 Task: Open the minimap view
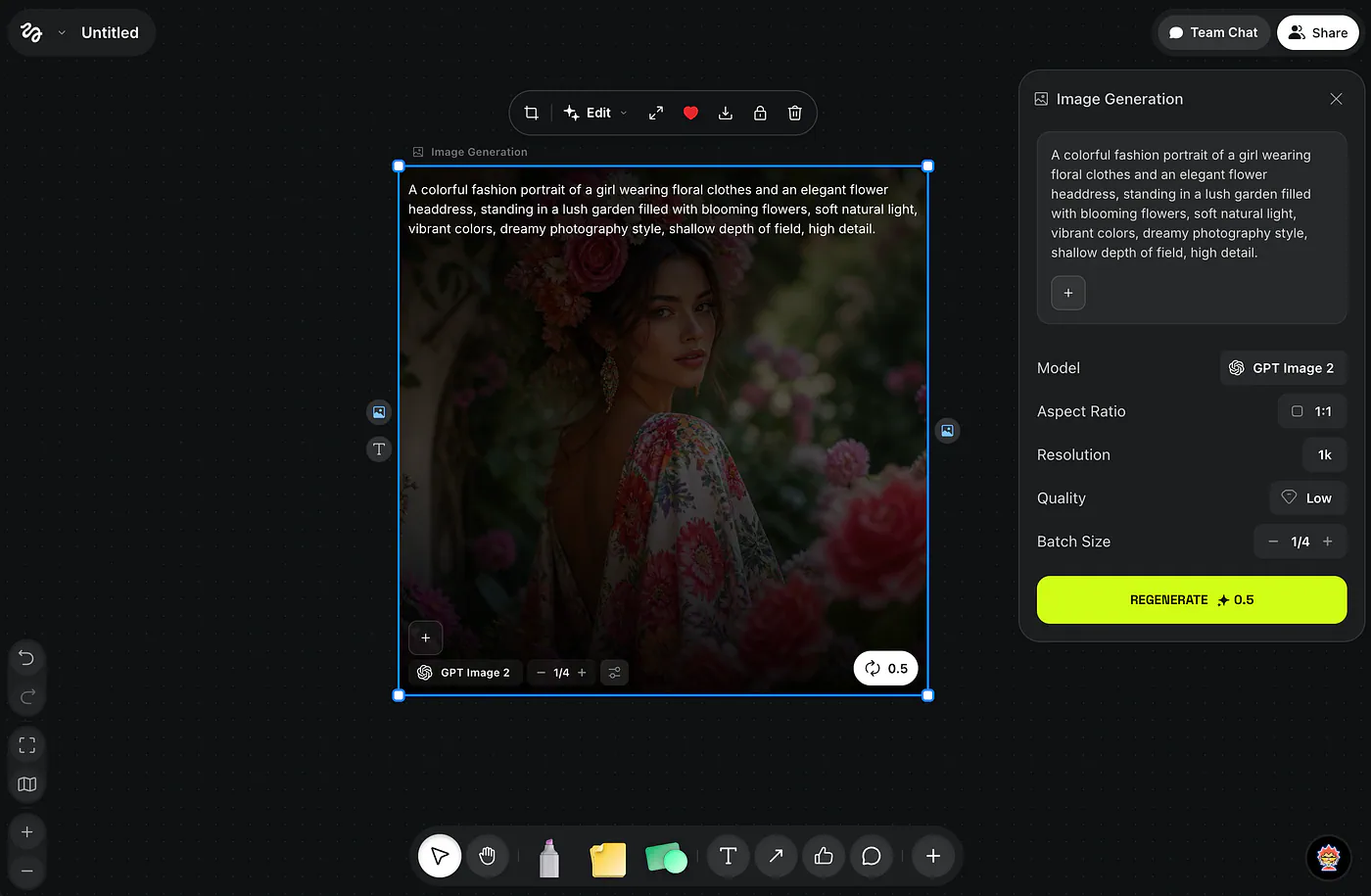tap(26, 784)
